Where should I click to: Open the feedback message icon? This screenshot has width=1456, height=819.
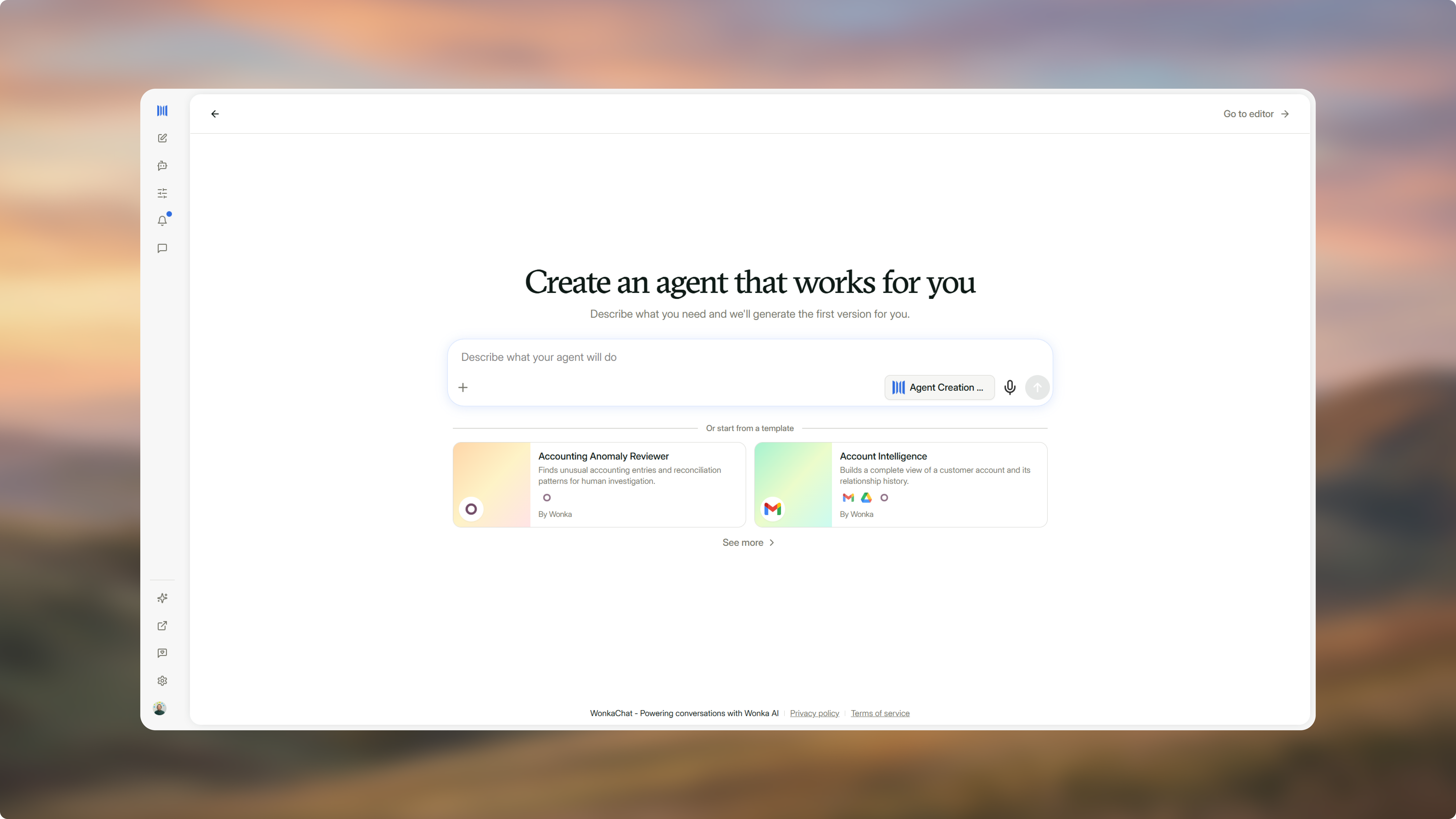pyautogui.click(x=162, y=653)
